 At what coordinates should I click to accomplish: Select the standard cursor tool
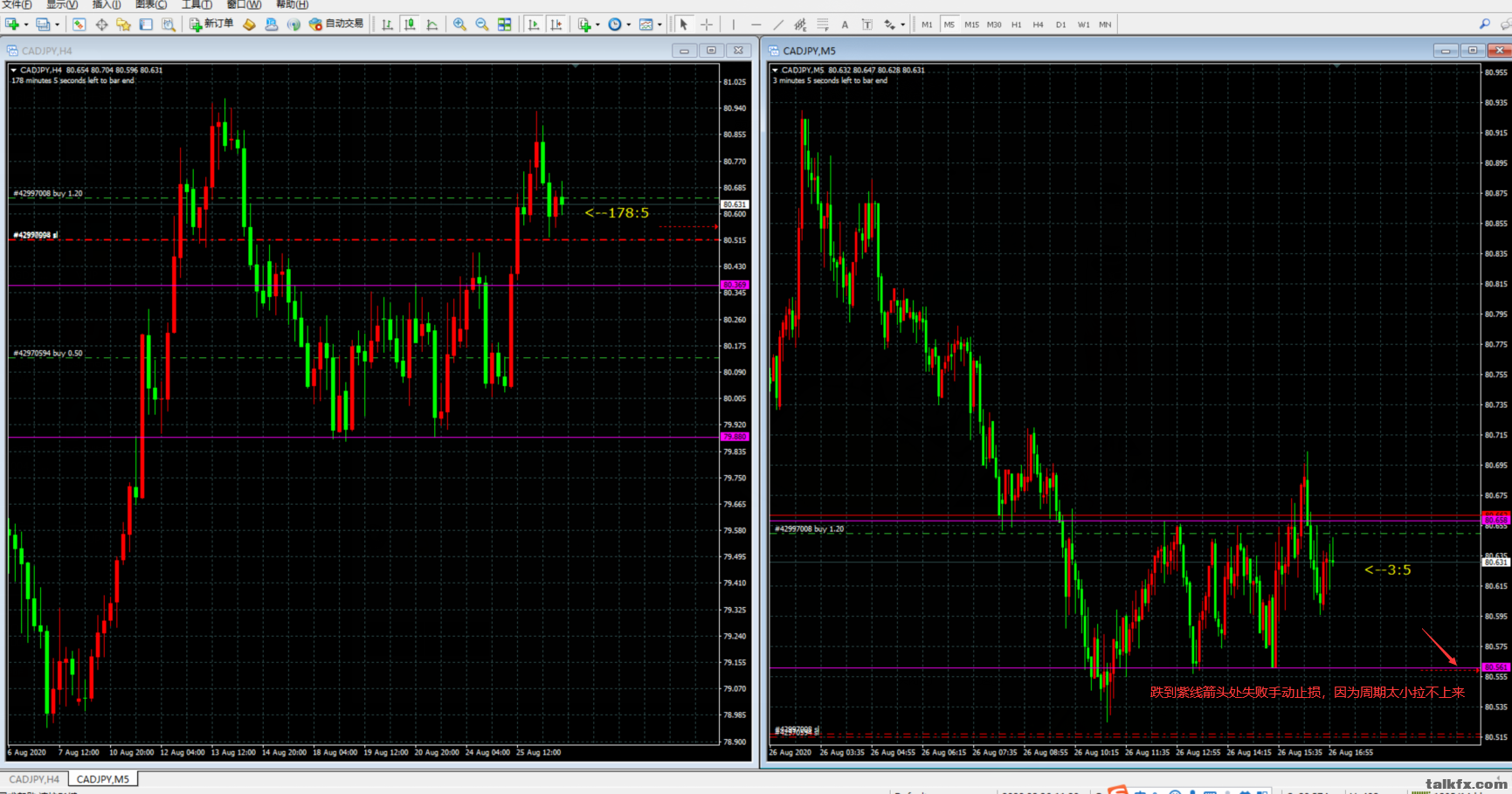684,24
